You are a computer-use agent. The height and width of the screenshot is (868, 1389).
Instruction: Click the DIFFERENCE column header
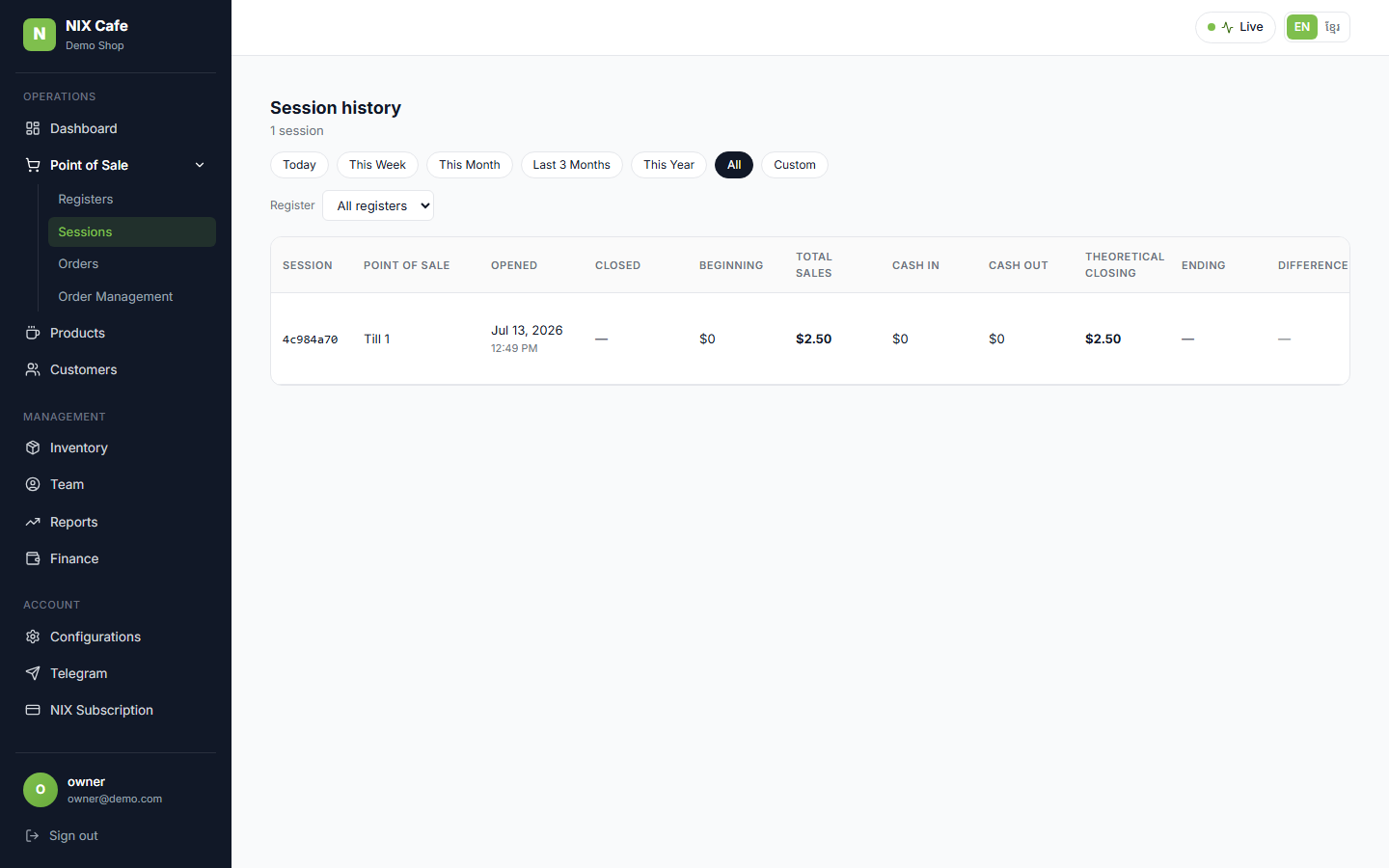pos(1313,265)
